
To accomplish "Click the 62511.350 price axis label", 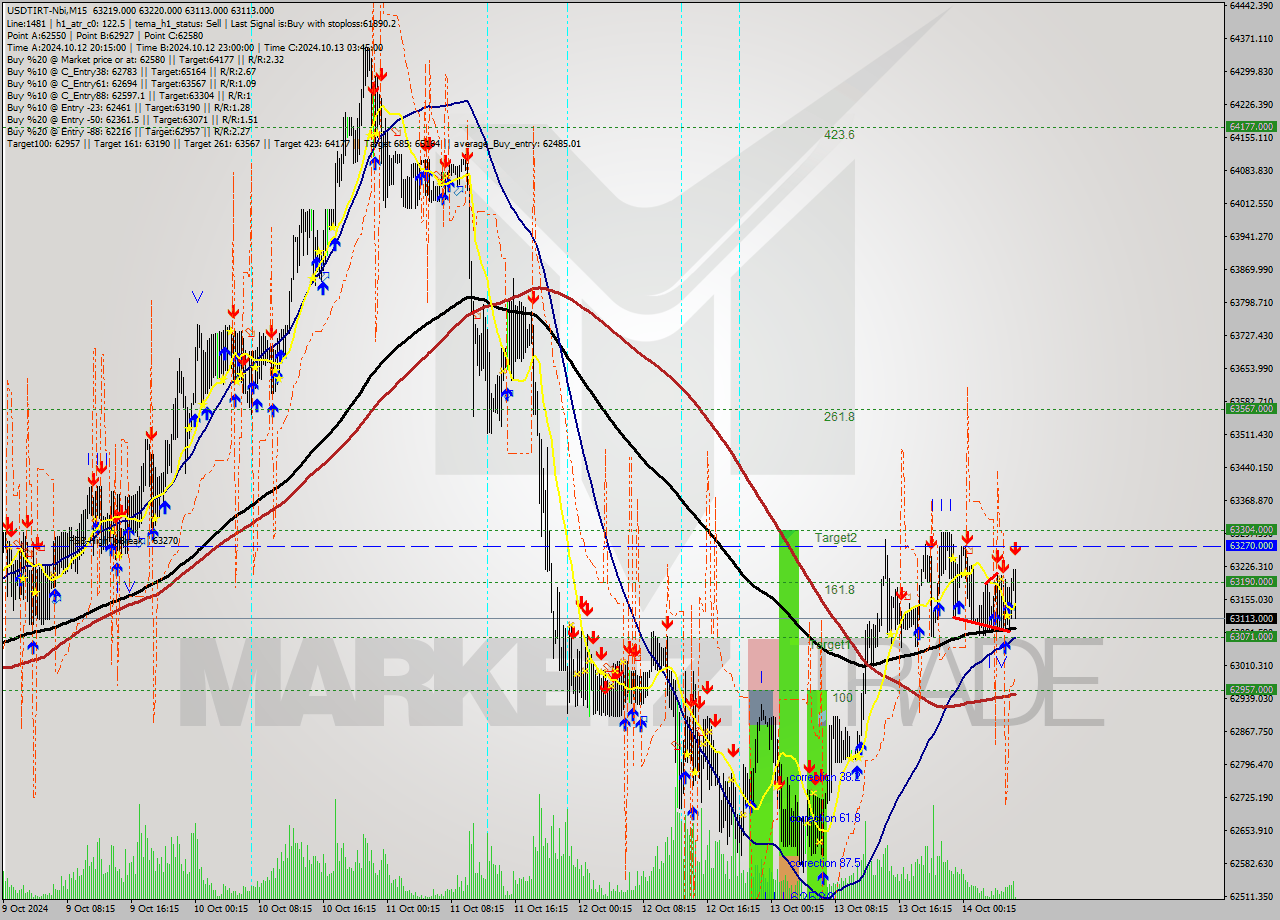I will coord(1251,896).
